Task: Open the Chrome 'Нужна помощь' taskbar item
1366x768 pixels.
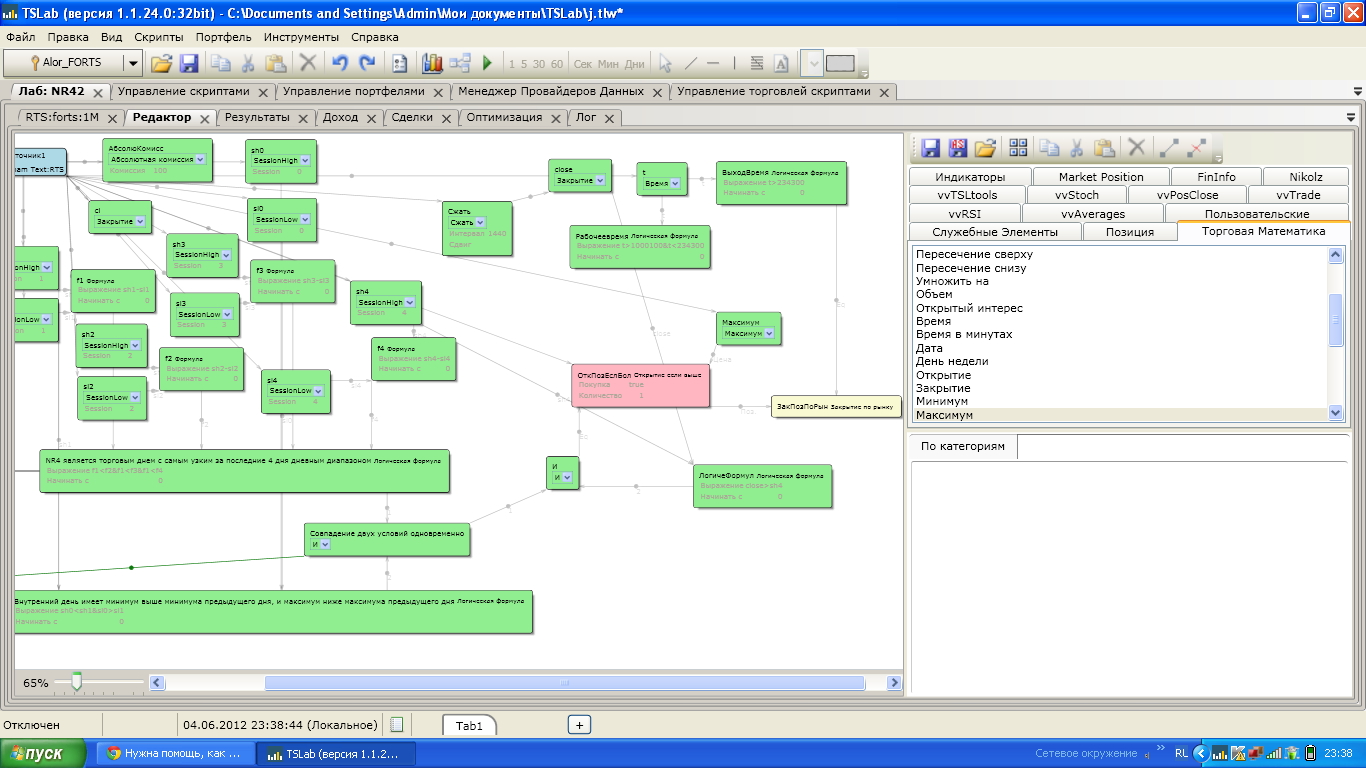Action: coord(175,753)
